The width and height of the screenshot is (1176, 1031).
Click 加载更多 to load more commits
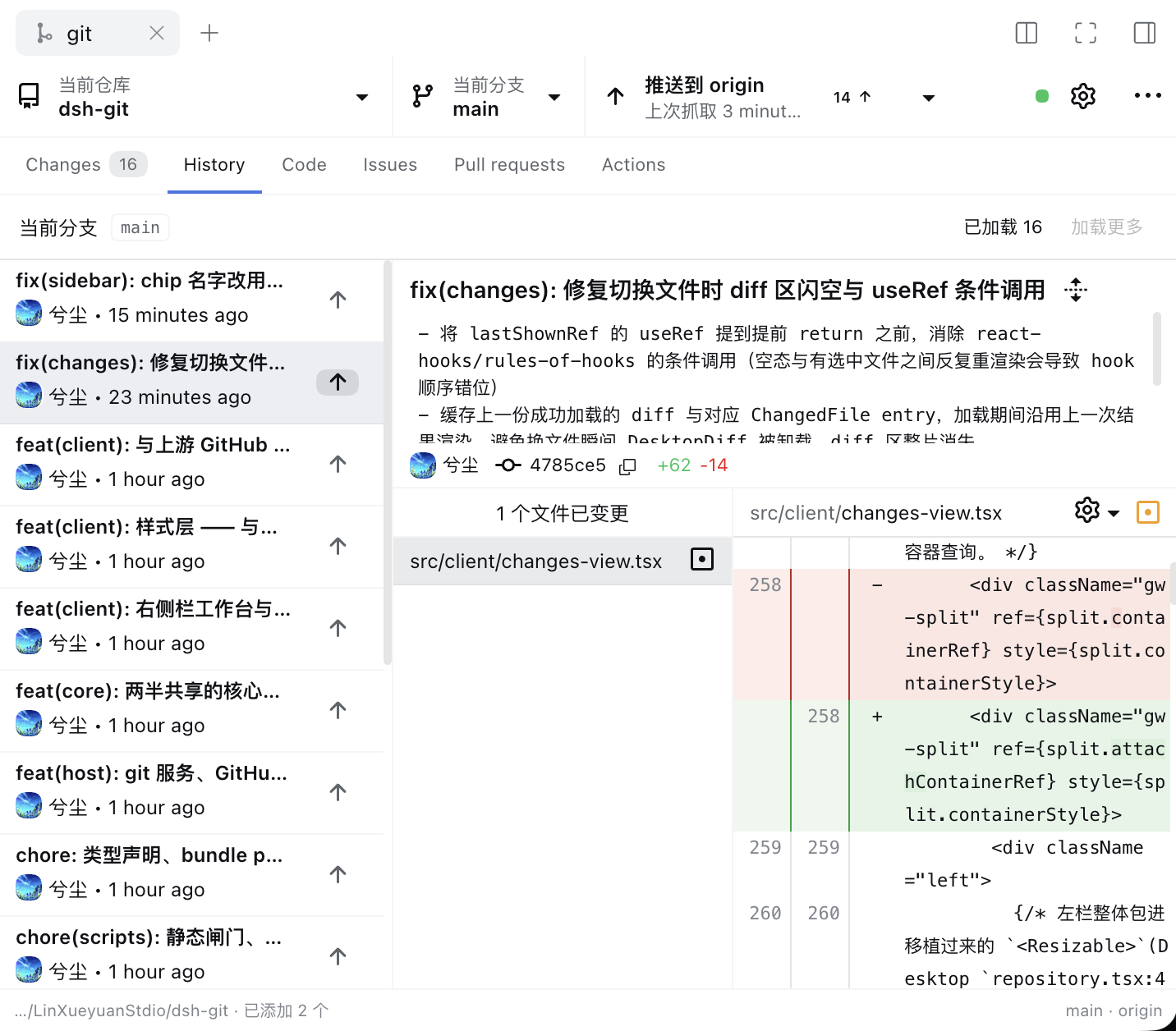(x=1106, y=227)
